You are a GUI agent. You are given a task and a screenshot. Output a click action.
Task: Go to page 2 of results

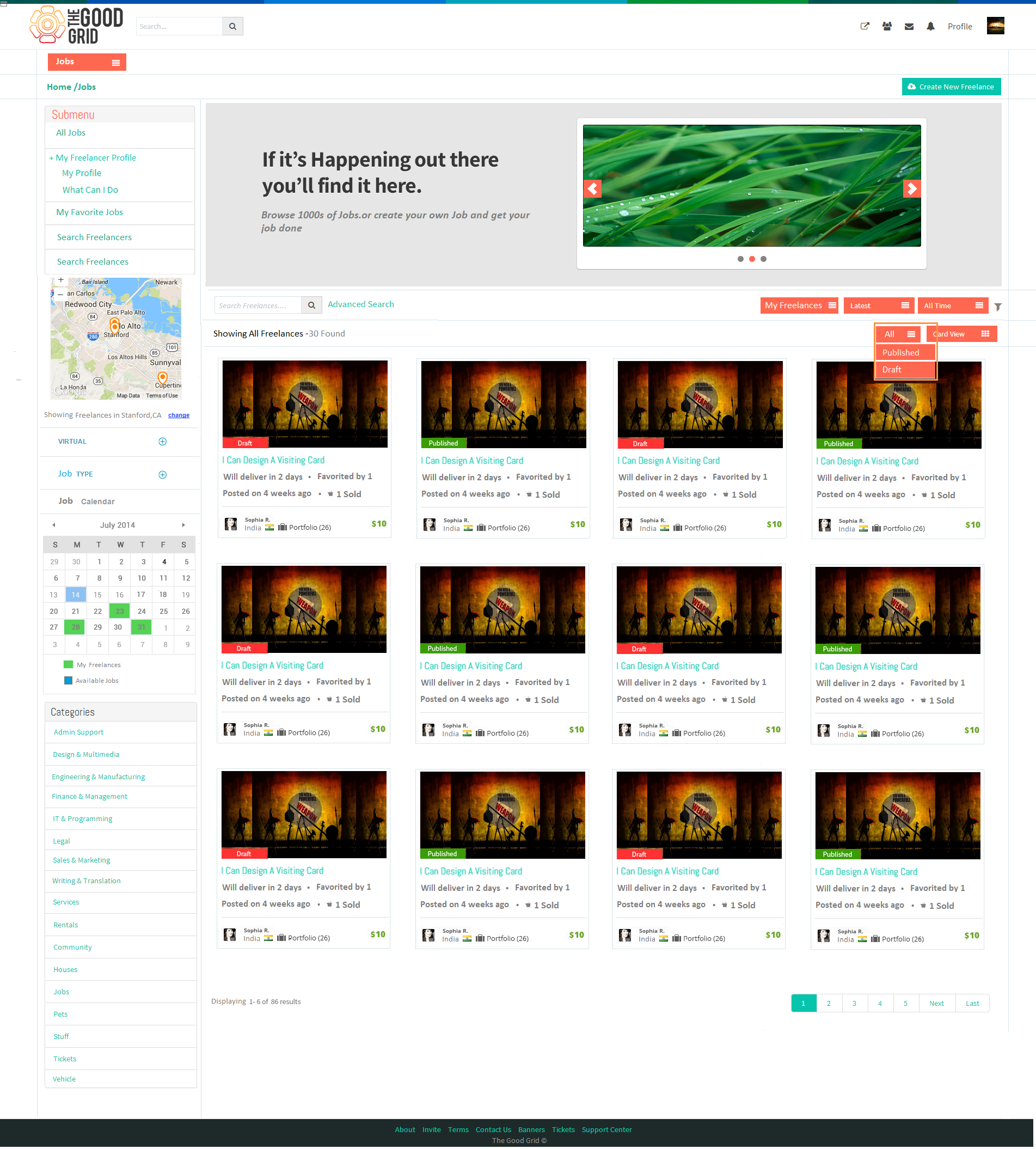(x=828, y=1003)
